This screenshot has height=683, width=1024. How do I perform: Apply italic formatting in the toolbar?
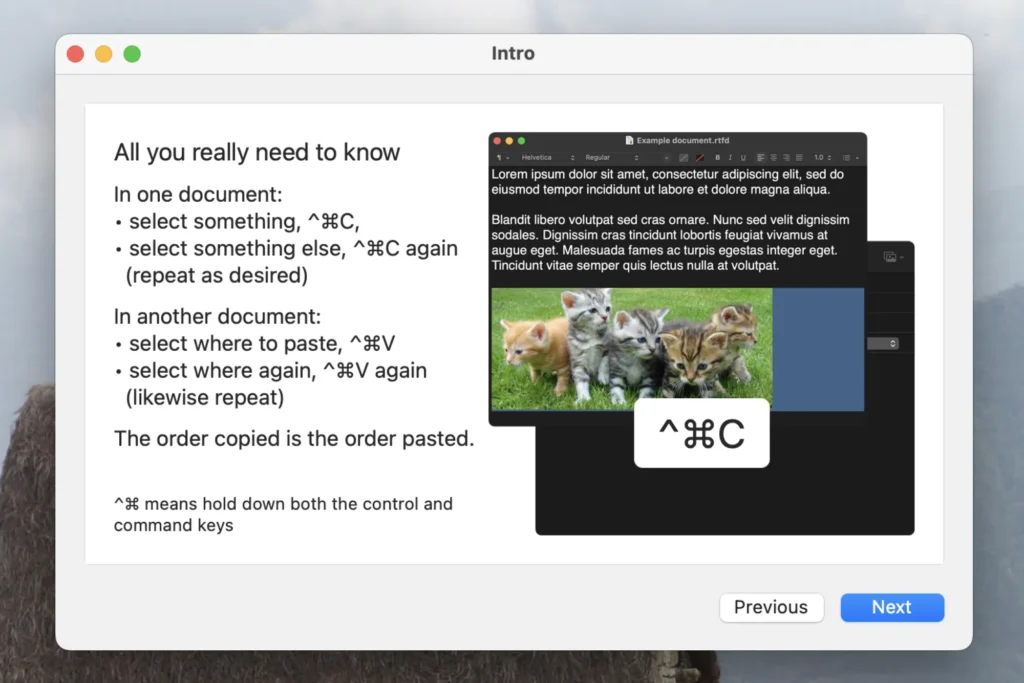[730, 157]
